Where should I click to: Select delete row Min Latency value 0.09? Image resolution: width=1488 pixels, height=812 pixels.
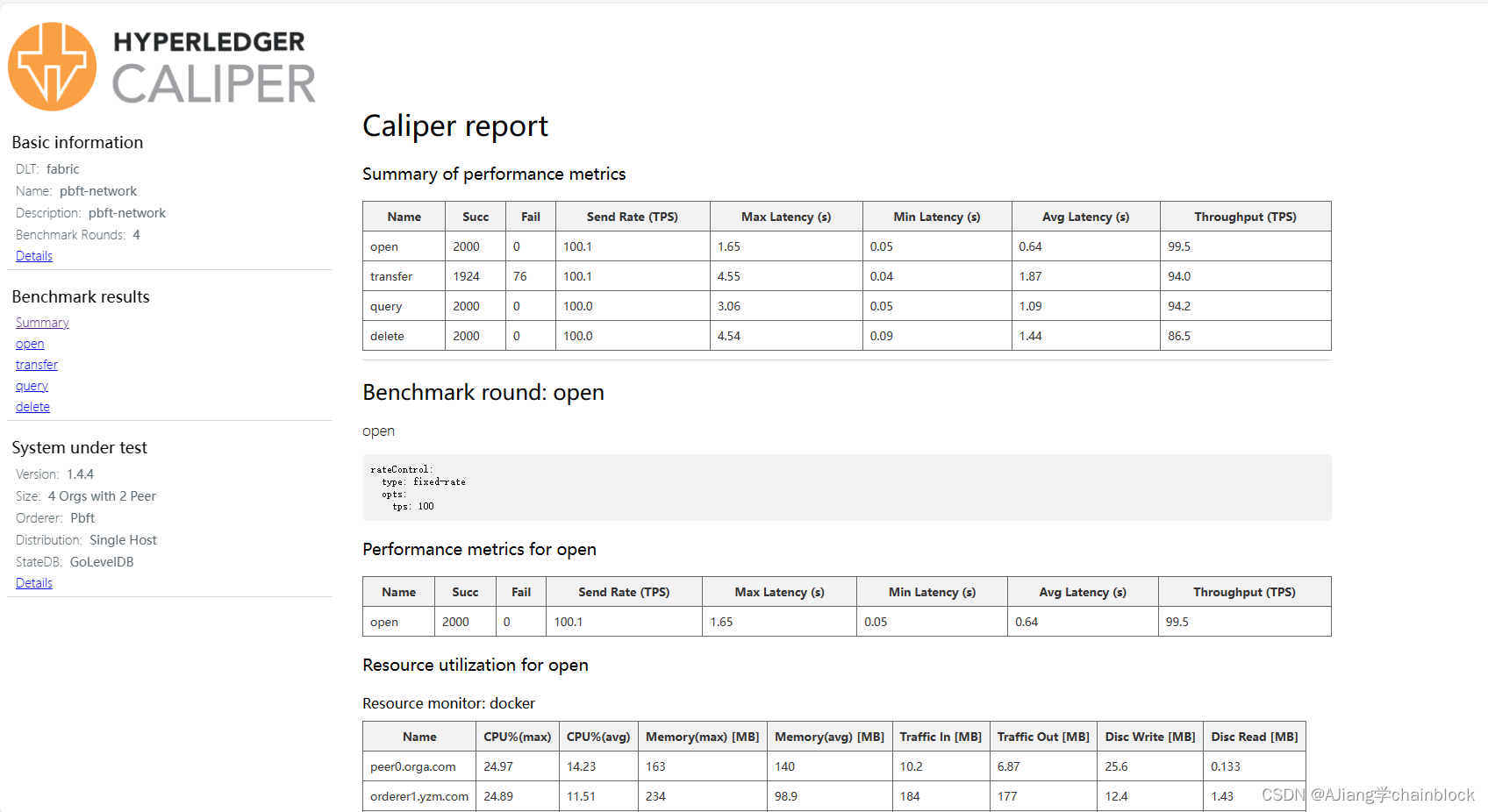tap(881, 336)
